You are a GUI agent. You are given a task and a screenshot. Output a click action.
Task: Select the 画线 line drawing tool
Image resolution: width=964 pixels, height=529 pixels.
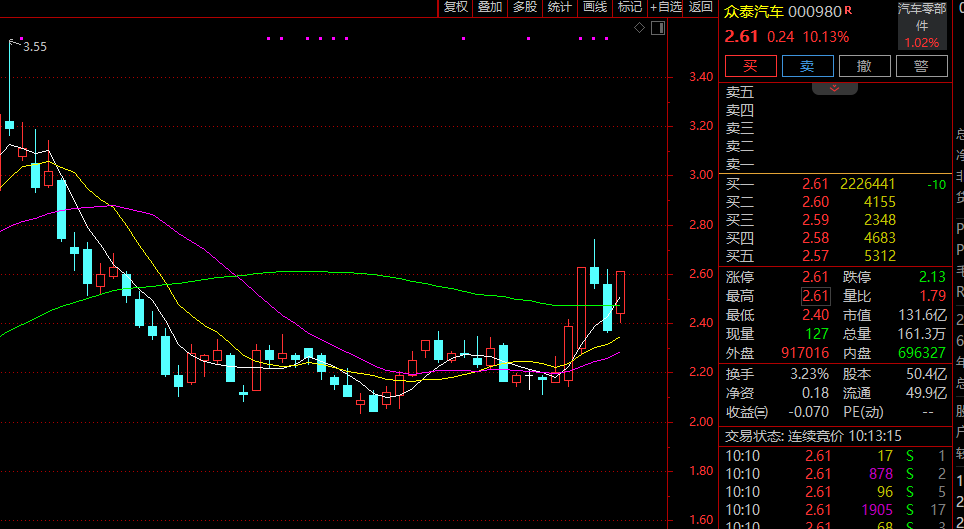pos(595,7)
